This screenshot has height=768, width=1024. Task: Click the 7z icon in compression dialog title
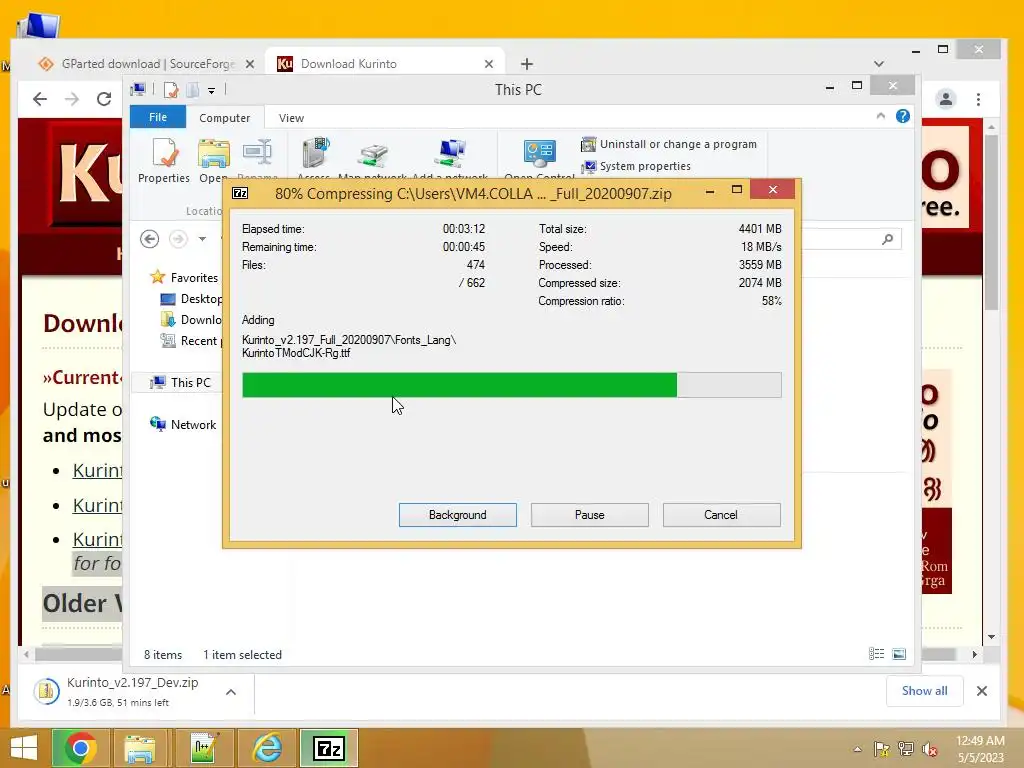(x=240, y=193)
